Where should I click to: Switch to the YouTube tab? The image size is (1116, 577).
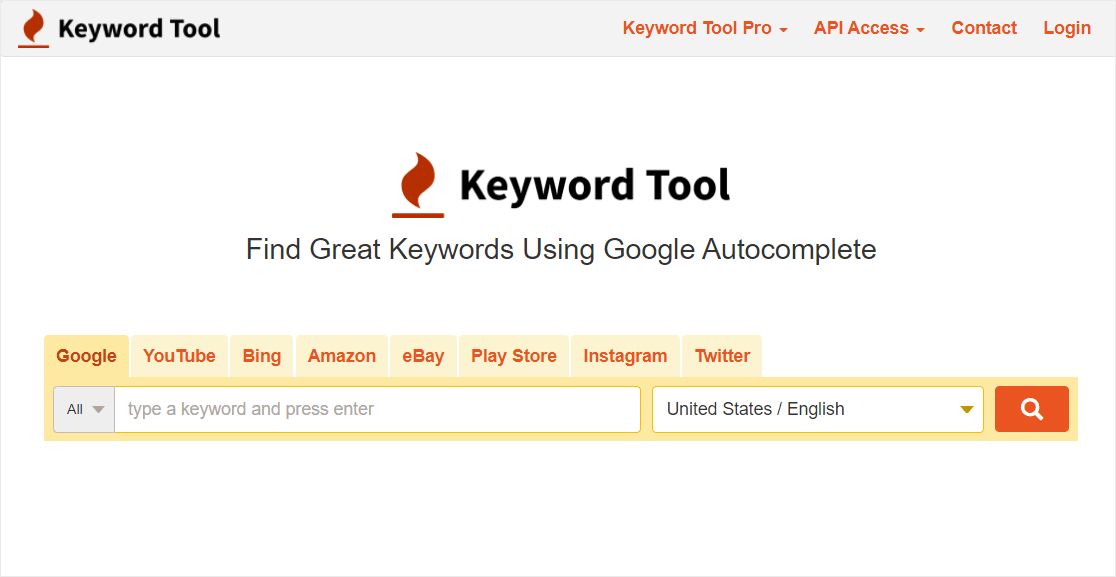point(179,356)
